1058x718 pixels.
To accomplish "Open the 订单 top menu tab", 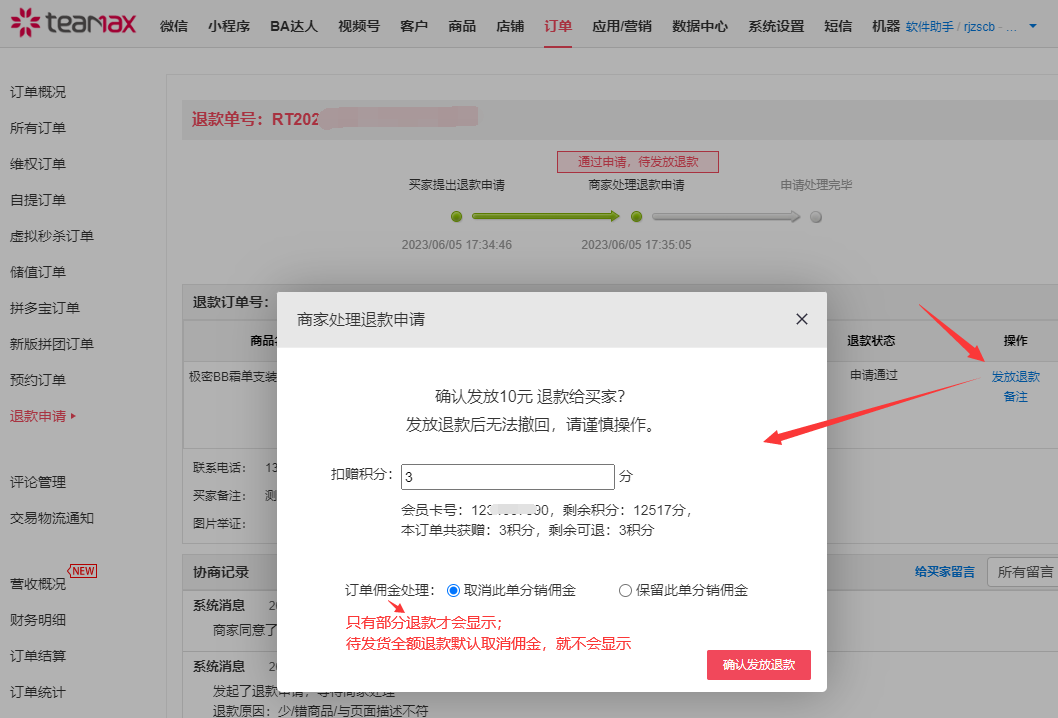I will click(558, 27).
